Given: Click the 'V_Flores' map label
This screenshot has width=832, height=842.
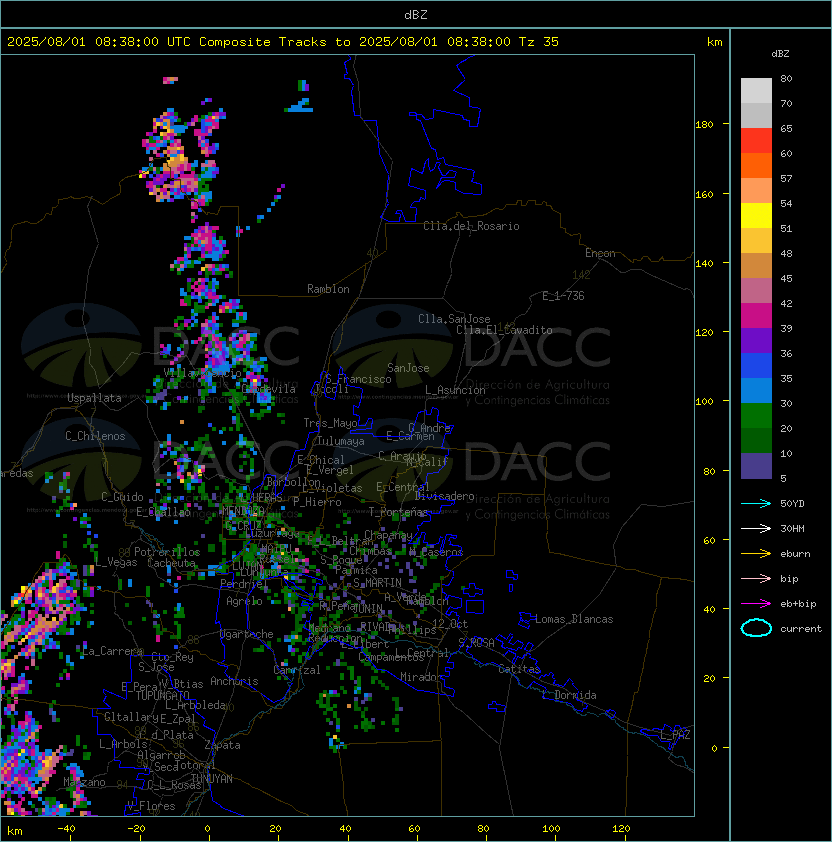Looking at the screenshot, I should coord(151,806).
